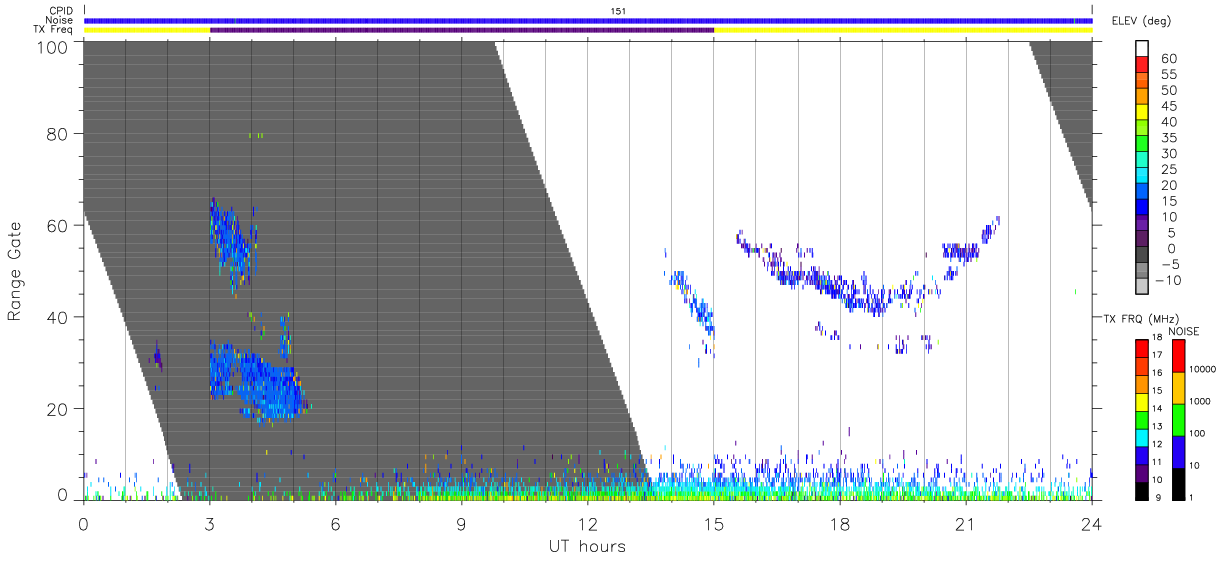Screen dimensions: 1228x567
Task: Click the "18" tick on the TX FRQ colorbar
Action: (x=1158, y=339)
